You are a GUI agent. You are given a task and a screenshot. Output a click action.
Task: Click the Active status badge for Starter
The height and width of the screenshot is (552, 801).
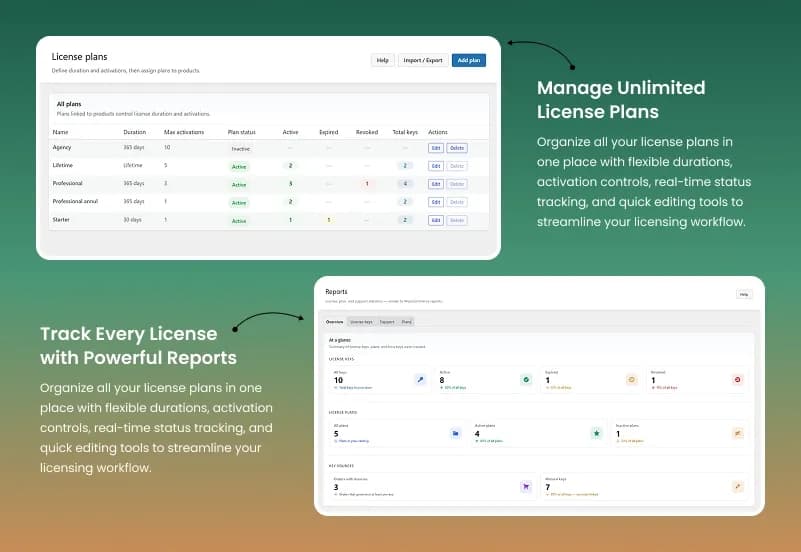[x=239, y=221]
